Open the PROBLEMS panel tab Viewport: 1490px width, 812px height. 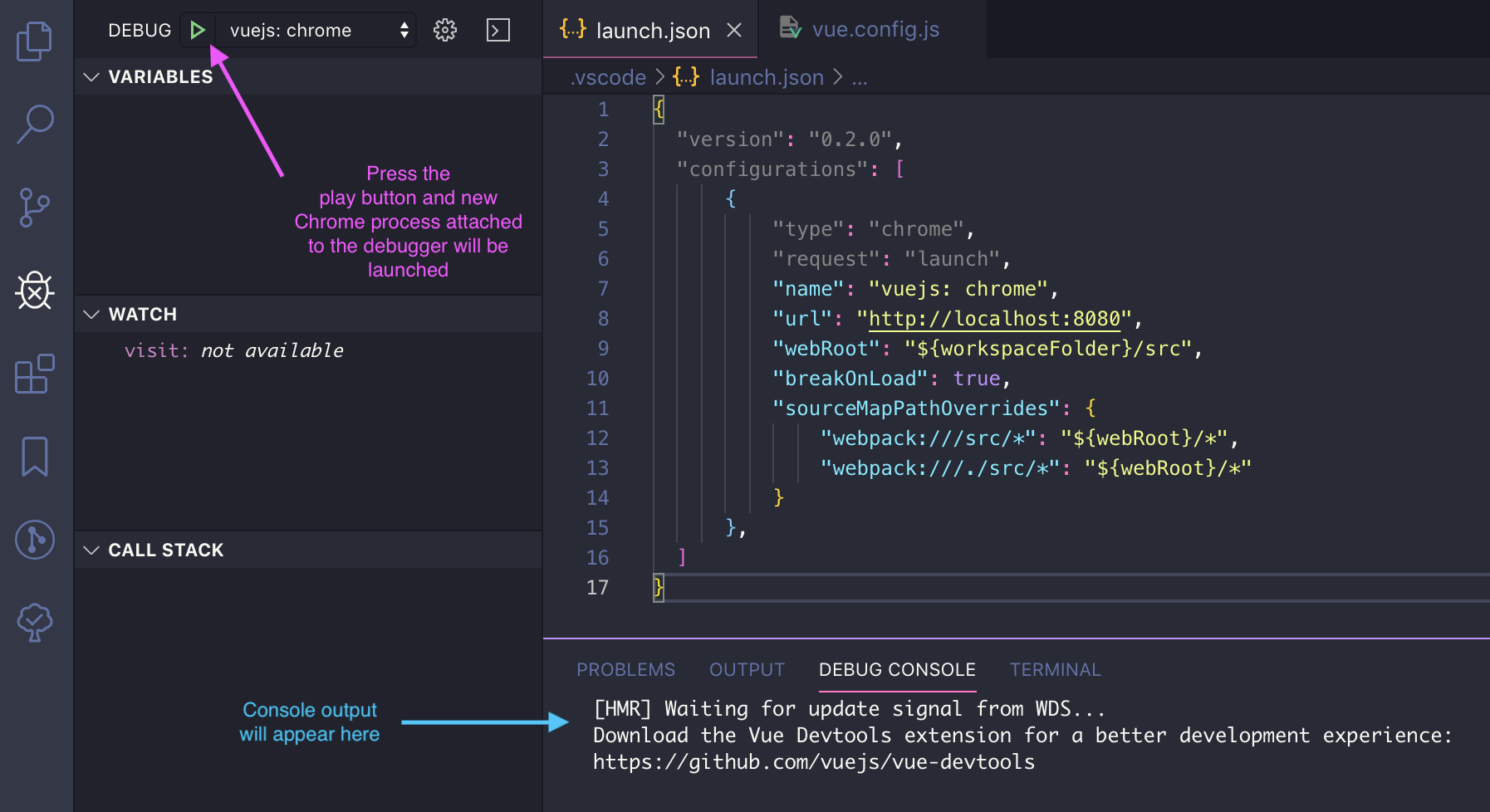[x=626, y=670]
